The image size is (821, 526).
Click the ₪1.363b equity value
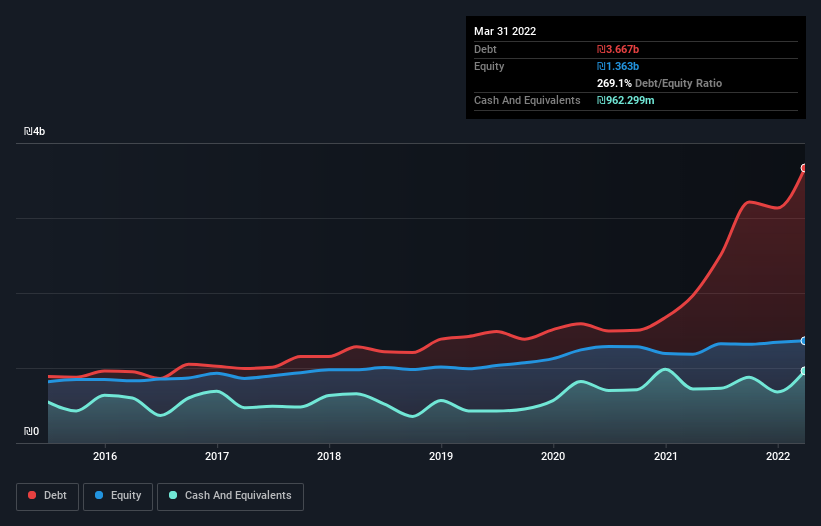[618, 66]
